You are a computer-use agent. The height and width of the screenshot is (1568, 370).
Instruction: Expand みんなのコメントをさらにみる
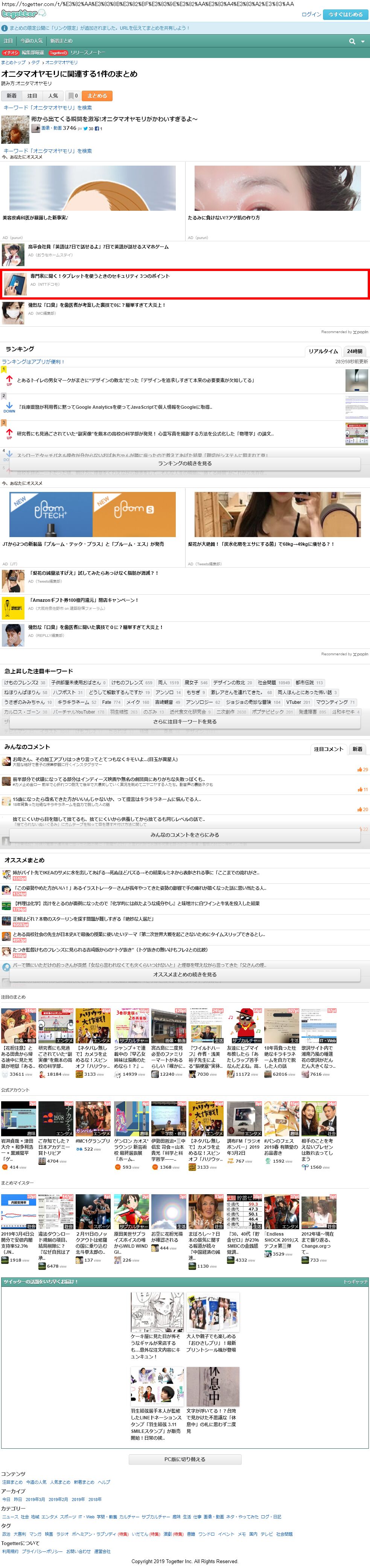185,835
